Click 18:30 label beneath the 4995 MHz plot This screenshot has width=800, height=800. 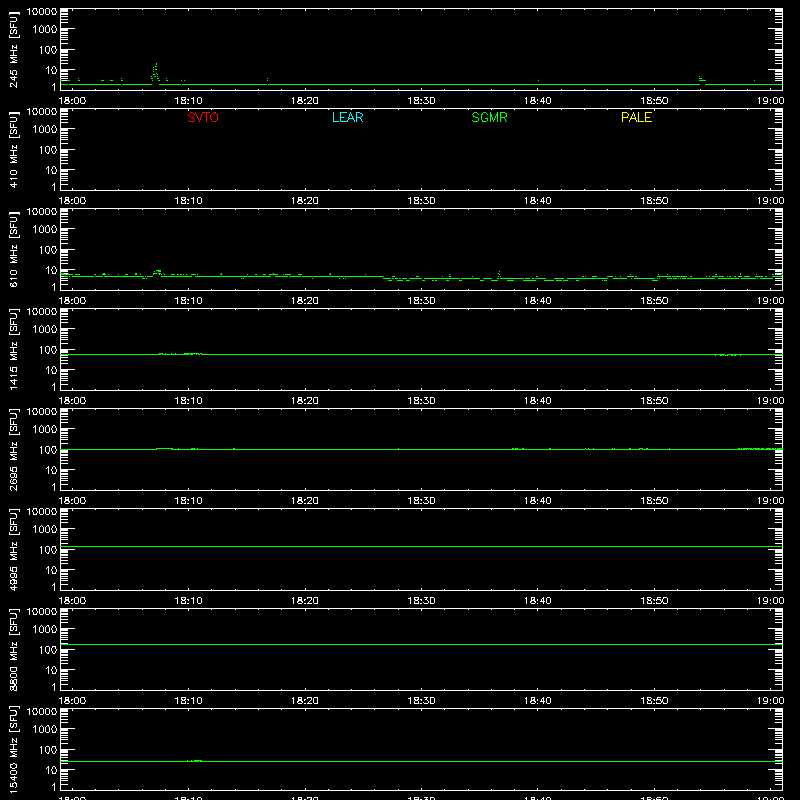pyautogui.click(x=421, y=601)
